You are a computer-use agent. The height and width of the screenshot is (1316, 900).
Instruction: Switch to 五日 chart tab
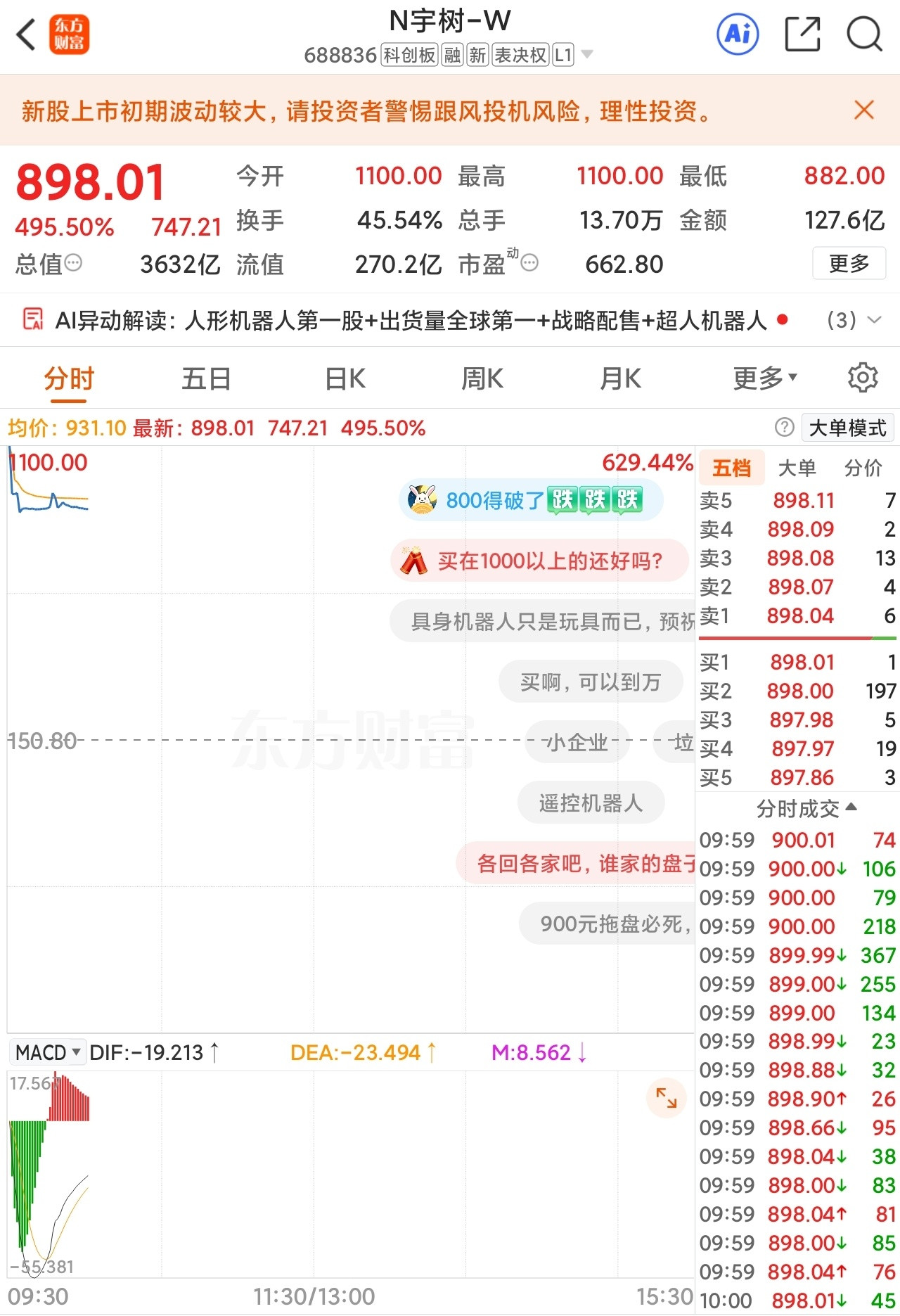[x=206, y=379]
